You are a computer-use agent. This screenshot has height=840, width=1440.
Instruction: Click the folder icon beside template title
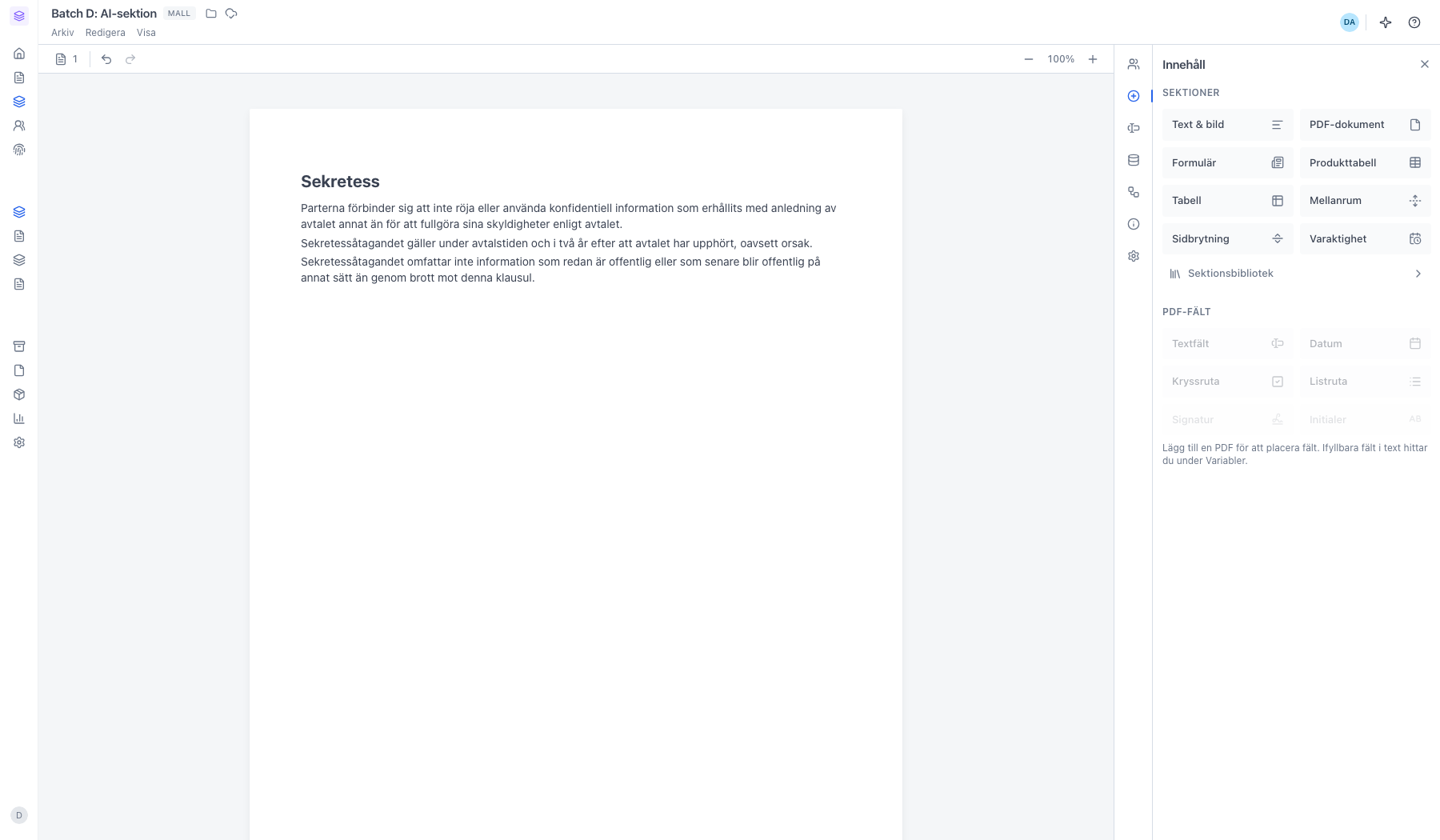click(211, 14)
